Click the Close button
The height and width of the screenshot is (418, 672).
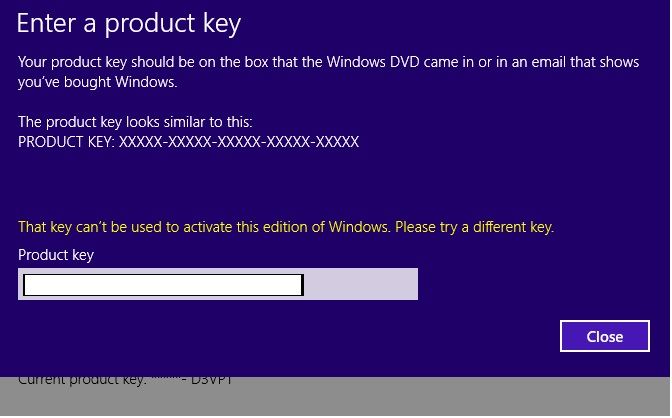(605, 336)
